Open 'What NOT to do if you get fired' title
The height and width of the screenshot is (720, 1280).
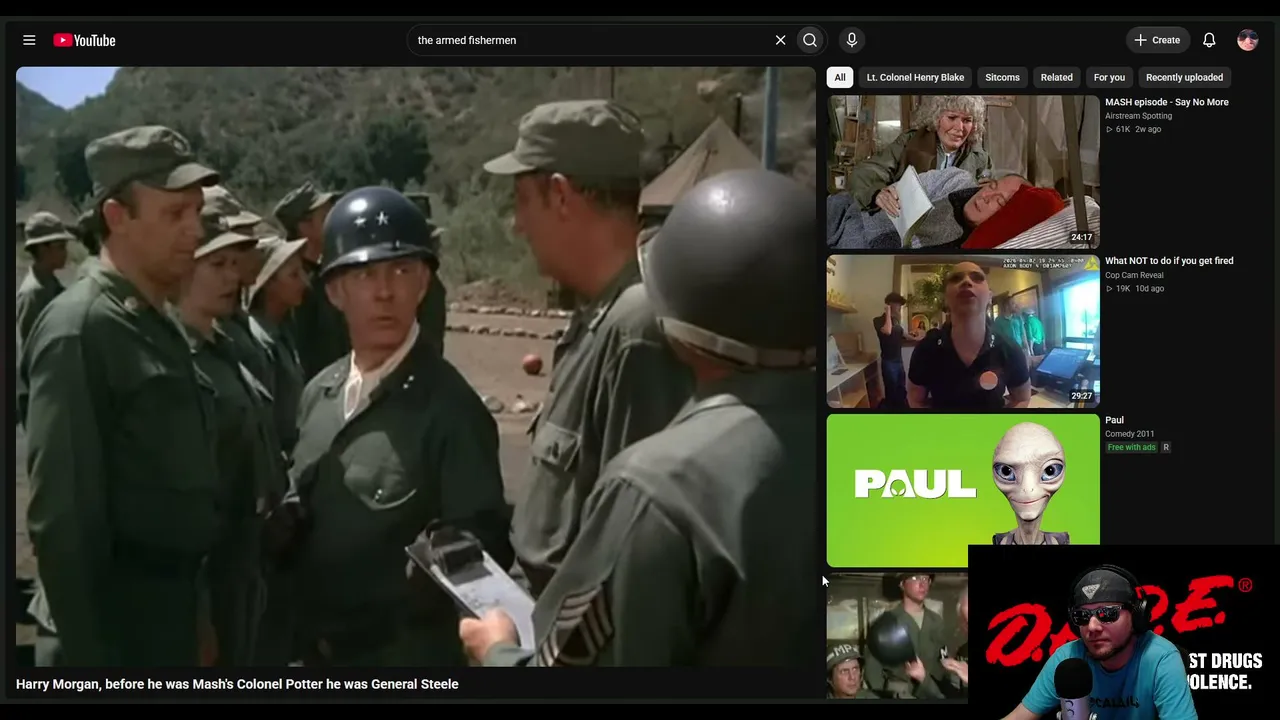click(x=1169, y=261)
